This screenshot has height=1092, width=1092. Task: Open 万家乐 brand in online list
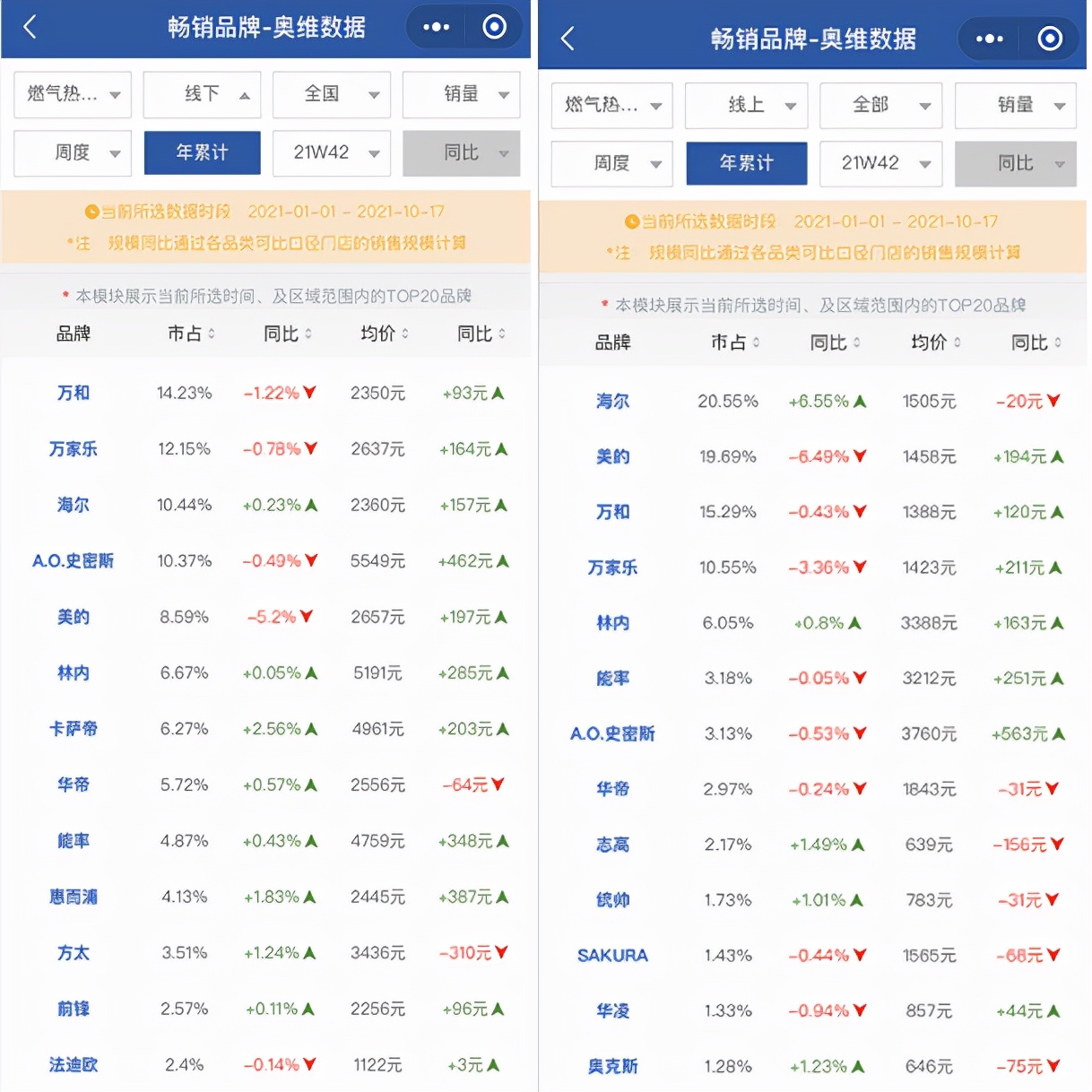click(613, 568)
